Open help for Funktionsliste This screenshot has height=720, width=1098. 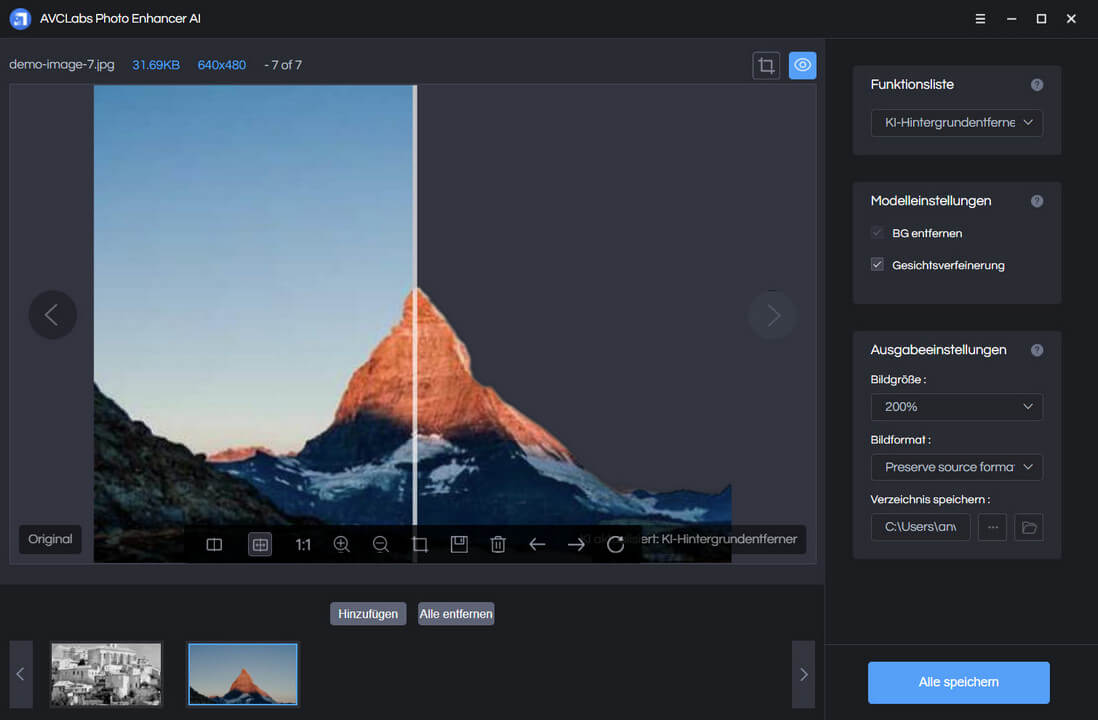[x=1037, y=85]
